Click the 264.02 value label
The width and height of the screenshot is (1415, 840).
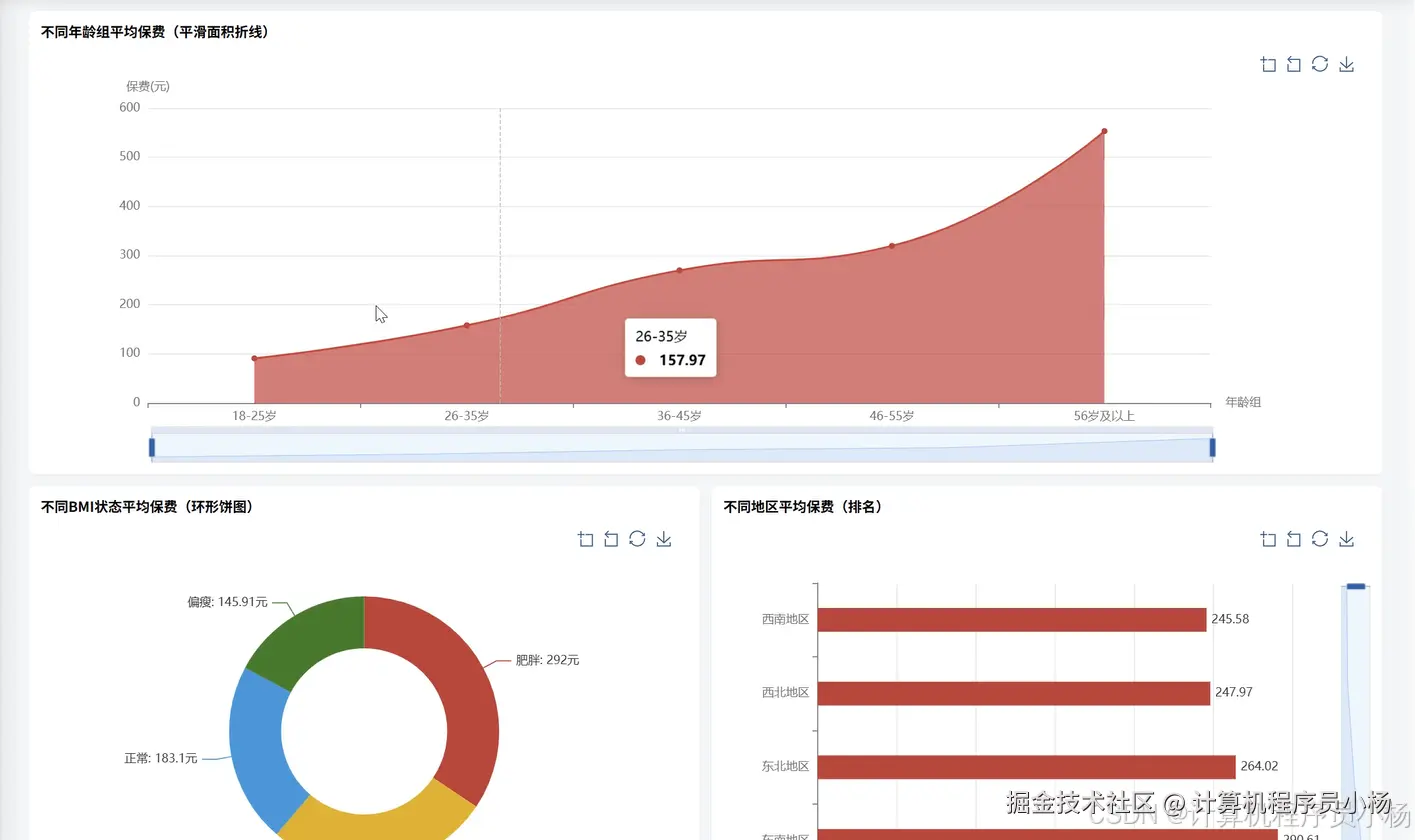1259,766
